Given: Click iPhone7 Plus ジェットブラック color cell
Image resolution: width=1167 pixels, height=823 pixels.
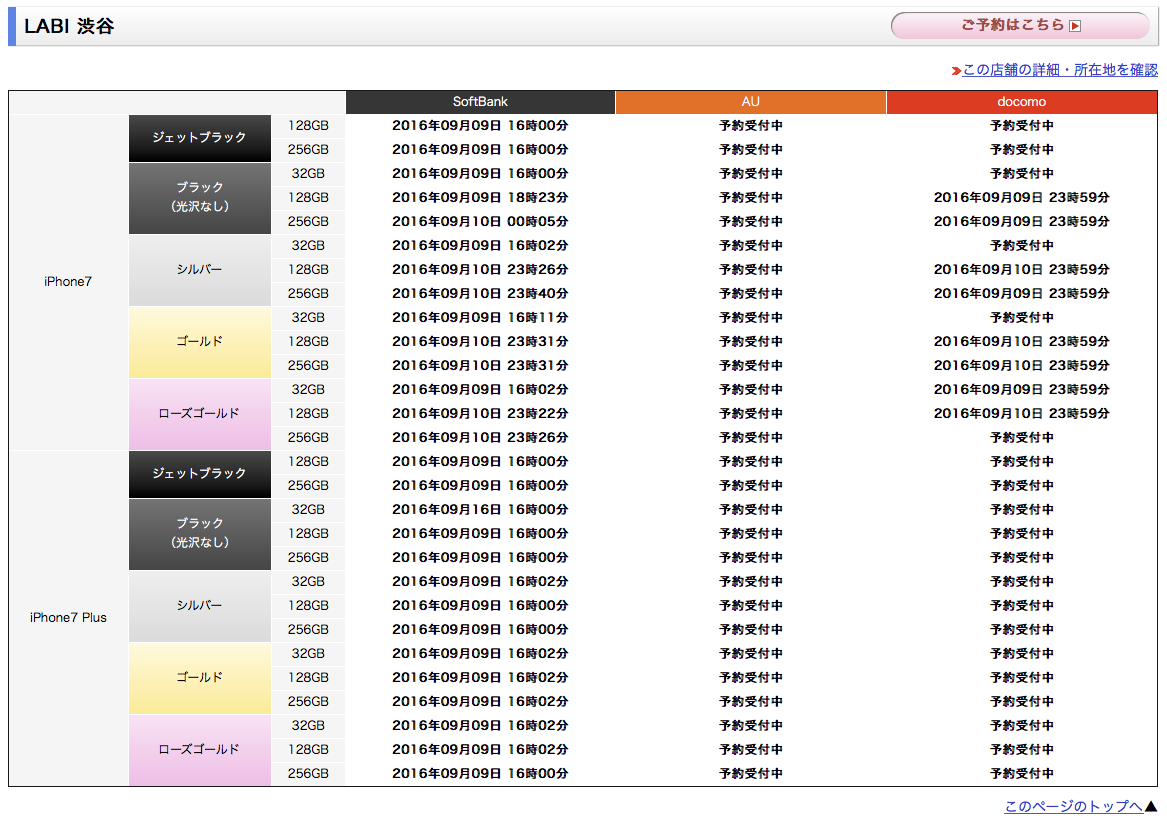Looking at the screenshot, I should (x=199, y=474).
